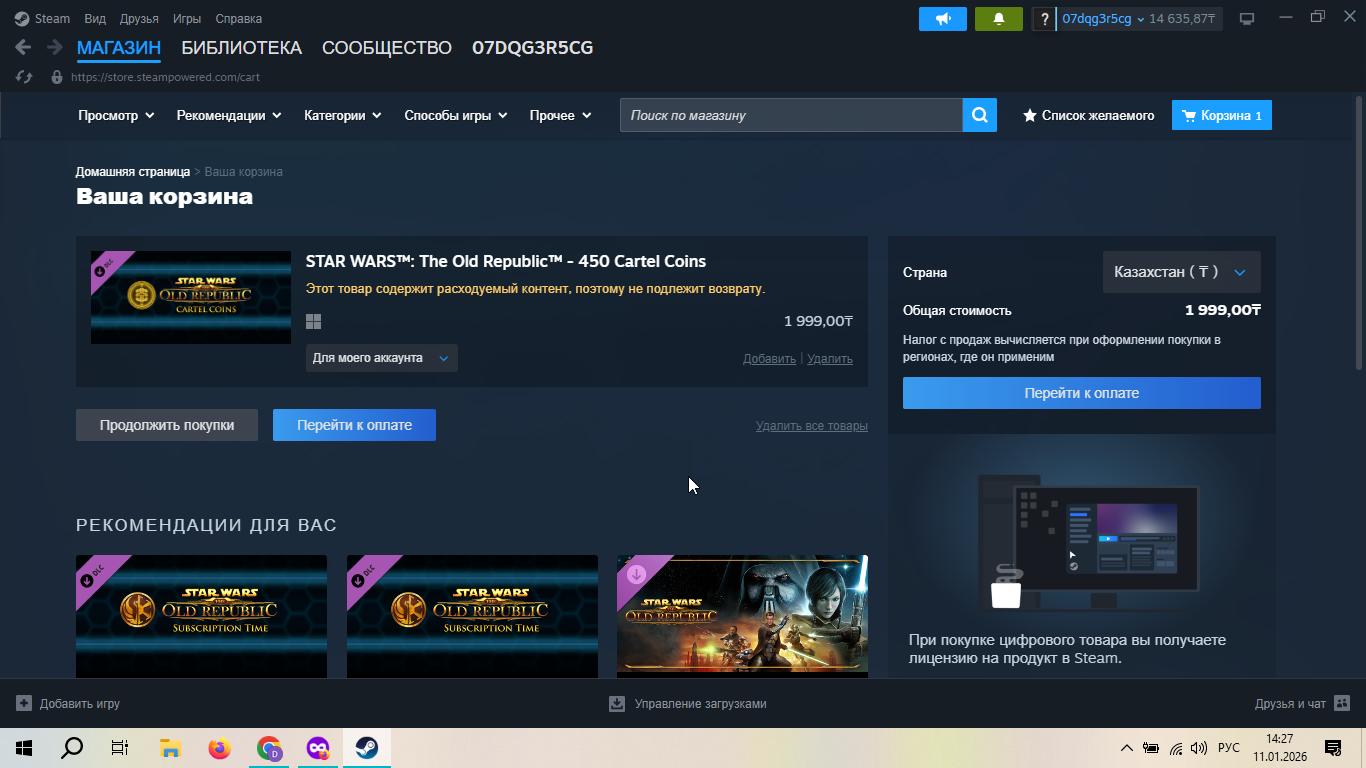1366x768 pixels.
Task: Open the Справка menu
Action: pyautogui.click(x=239, y=19)
